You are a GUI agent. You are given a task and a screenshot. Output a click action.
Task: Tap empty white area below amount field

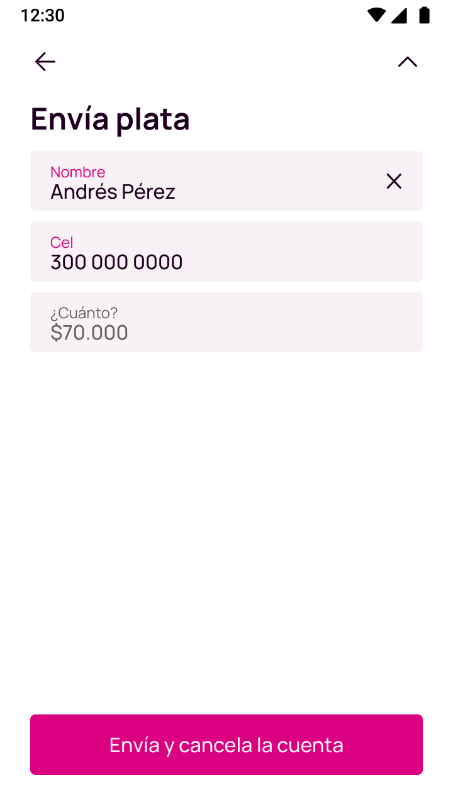click(x=226, y=529)
